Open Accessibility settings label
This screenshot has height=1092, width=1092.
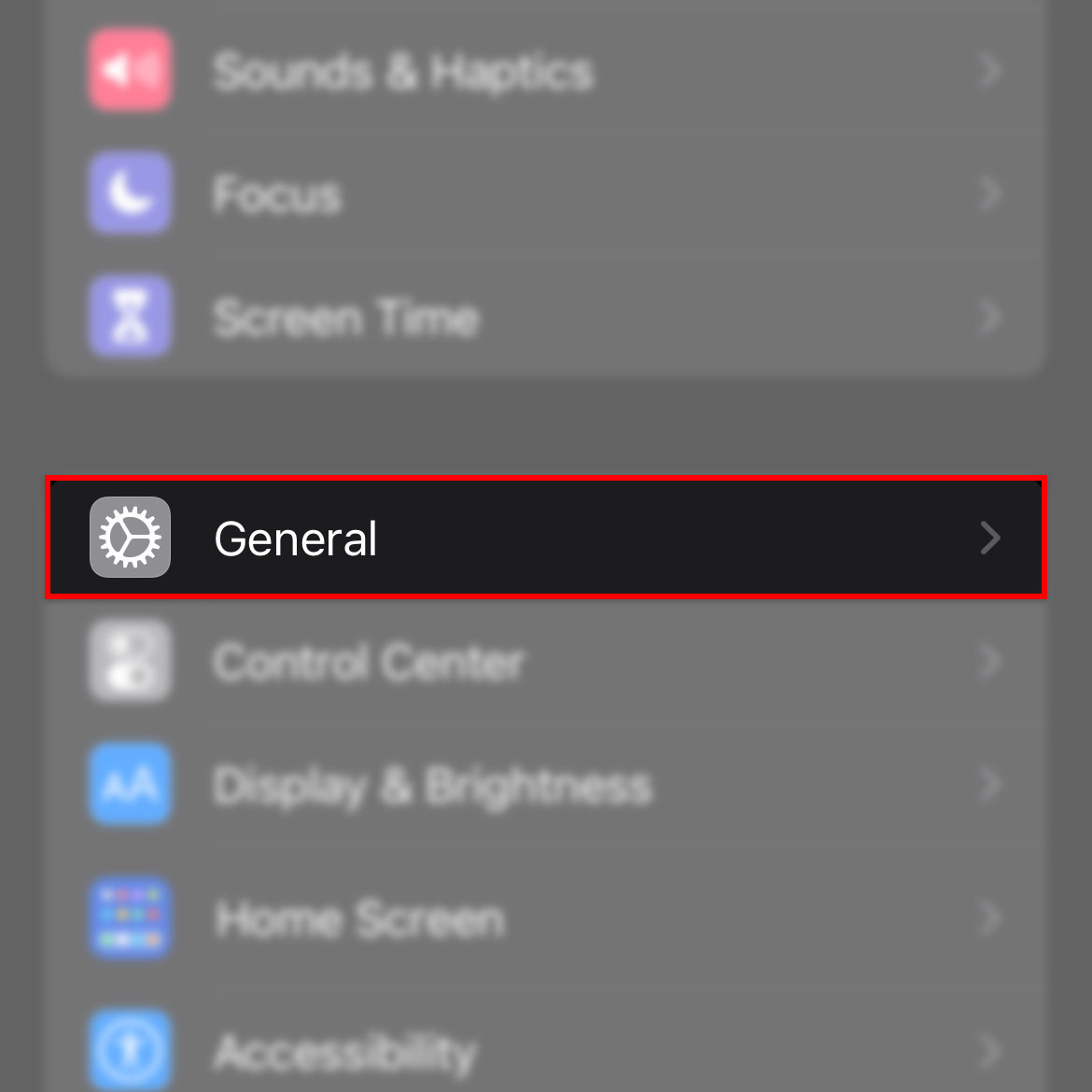pyautogui.click(x=345, y=1053)
